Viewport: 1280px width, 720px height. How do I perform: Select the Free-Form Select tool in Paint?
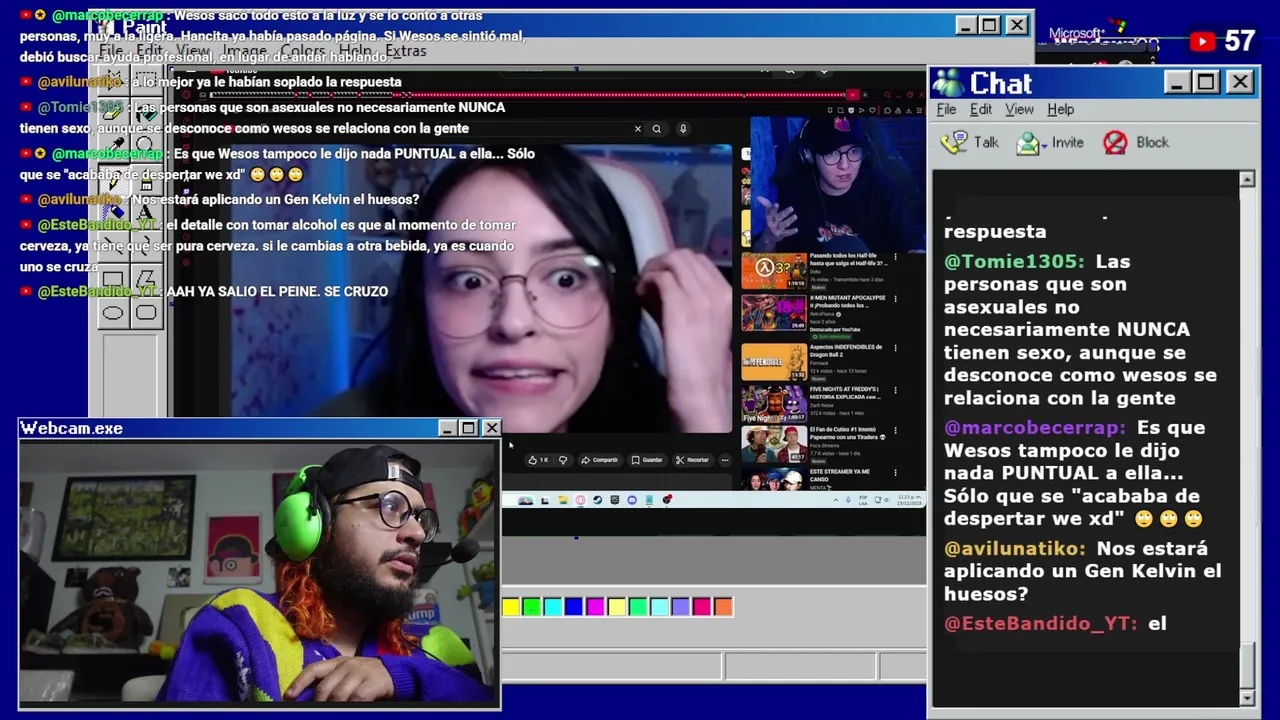point(113,79)
